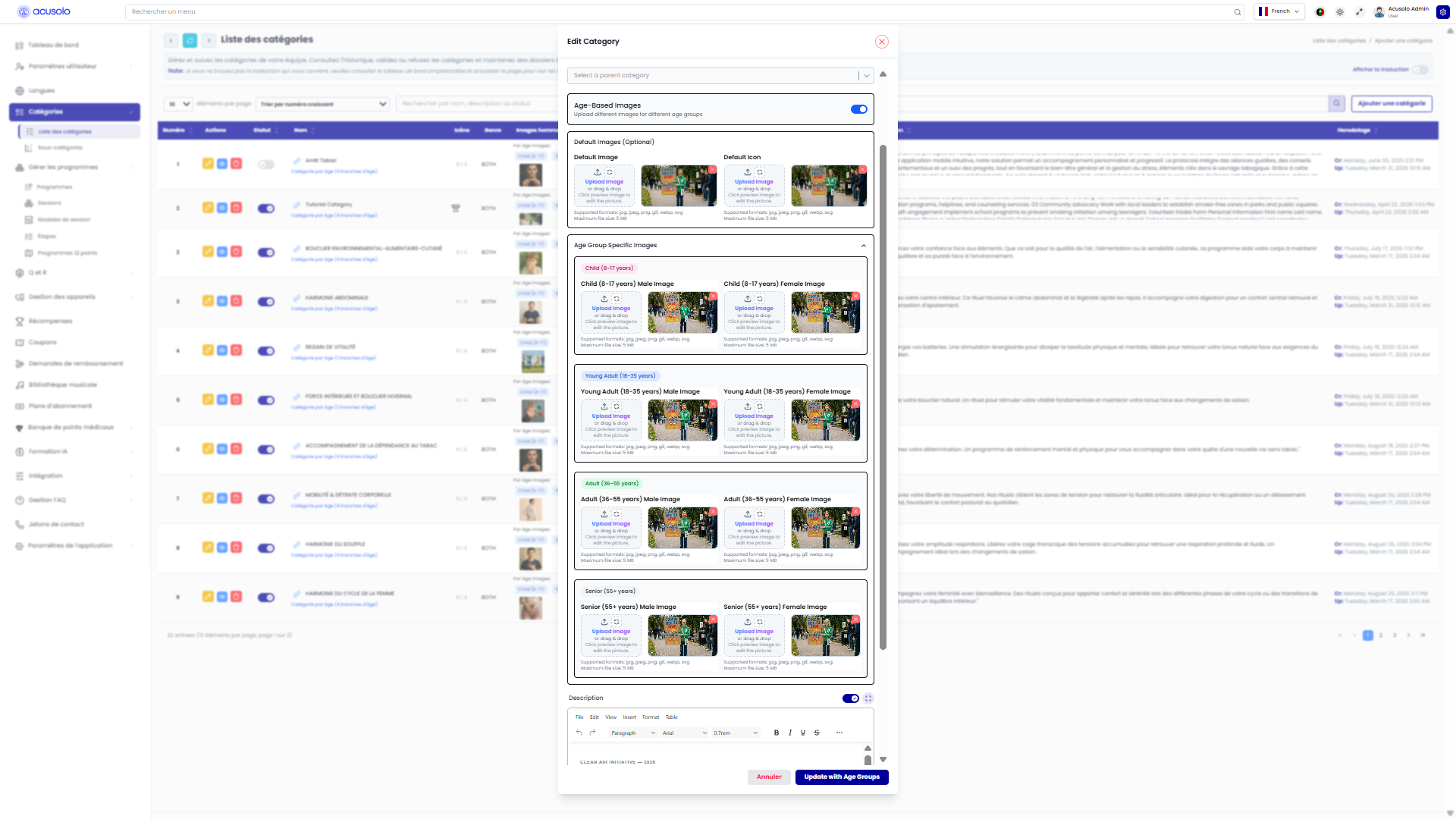Open the editor Format menu
This screenshot has height=819, width=1456.
[x=651, y=717]
